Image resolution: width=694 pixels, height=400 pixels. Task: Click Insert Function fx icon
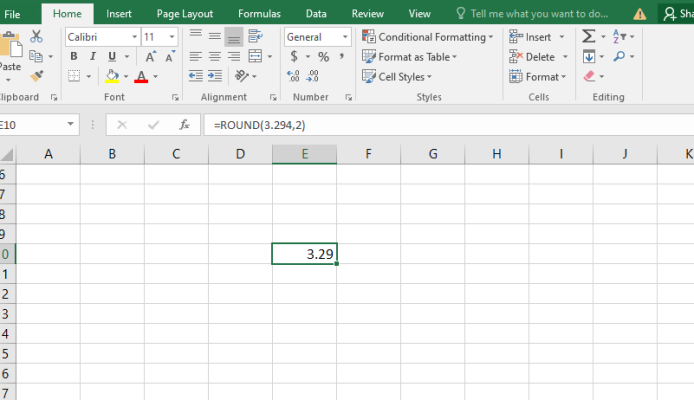pos(184,125)
